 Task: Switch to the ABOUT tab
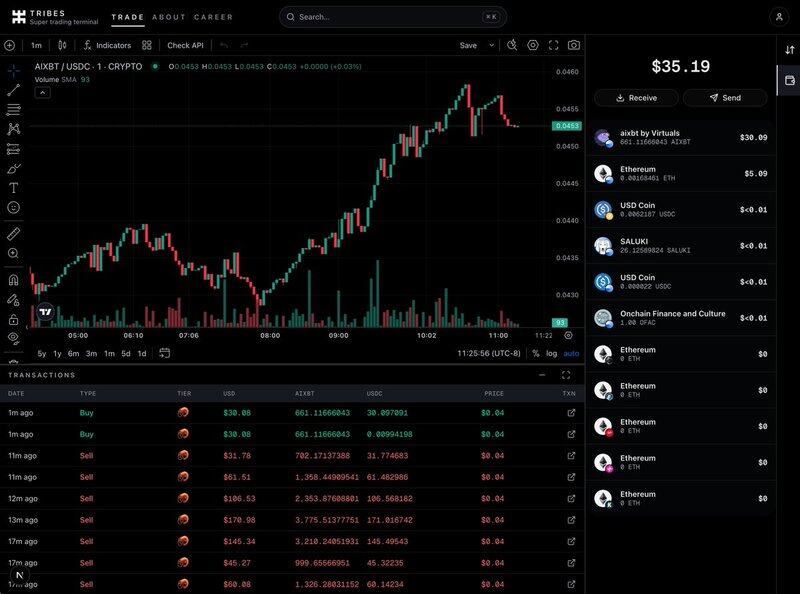tap(169, 17)
